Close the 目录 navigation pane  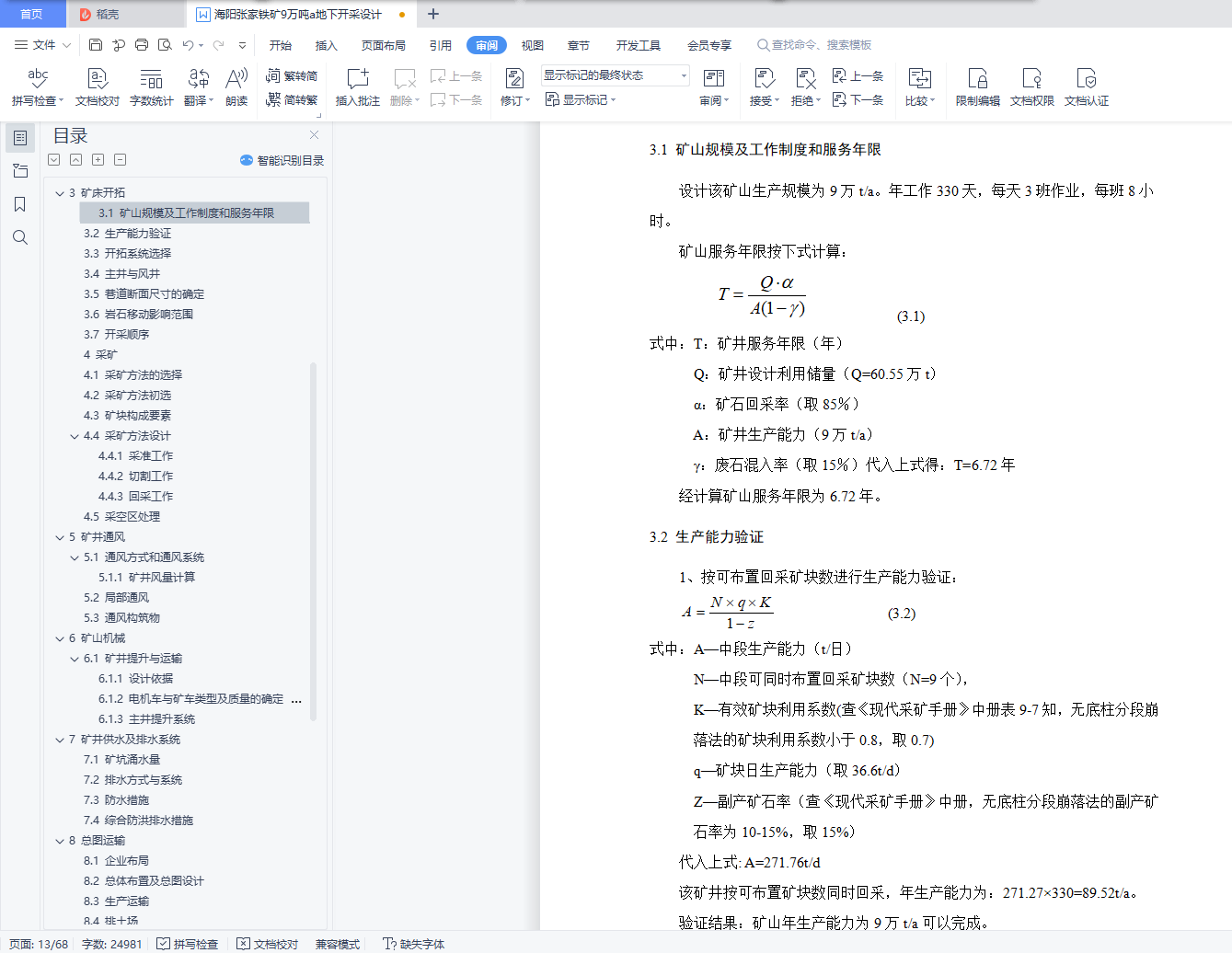click(314, 134)
